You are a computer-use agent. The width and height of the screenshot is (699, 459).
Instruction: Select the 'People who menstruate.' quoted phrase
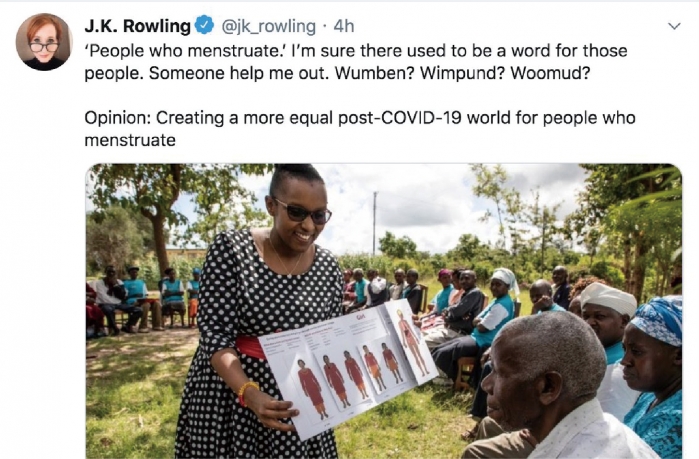click(x=185, y=51)
